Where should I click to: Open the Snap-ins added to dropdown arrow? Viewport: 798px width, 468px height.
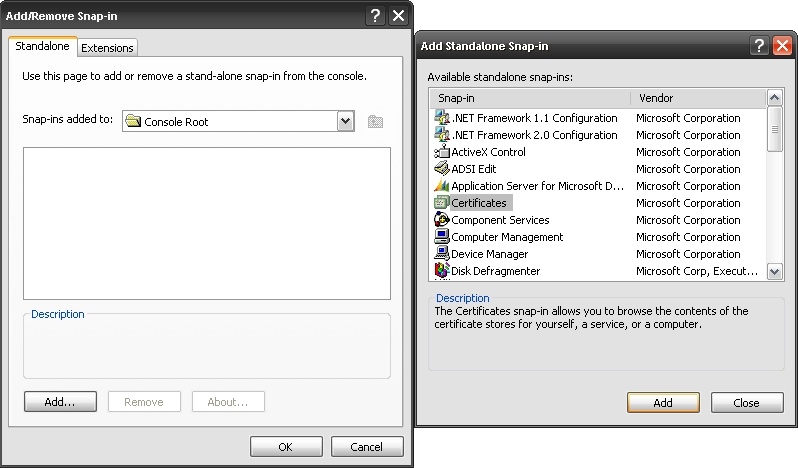click(346, 121)
